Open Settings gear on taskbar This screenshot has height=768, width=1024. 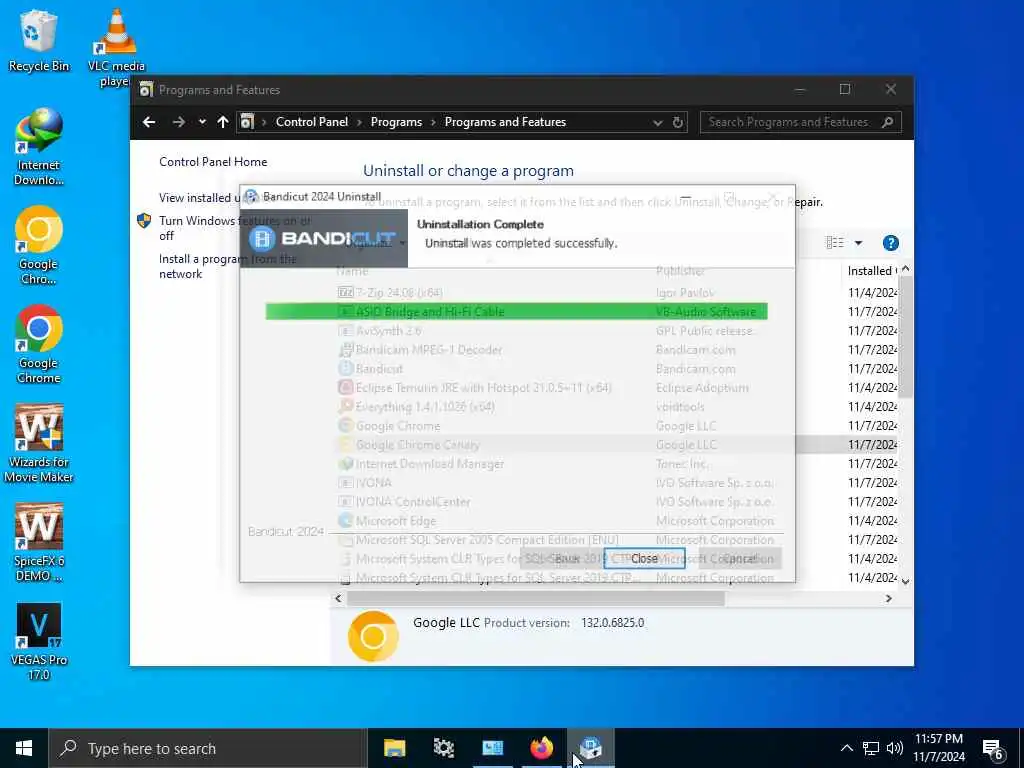443,748
